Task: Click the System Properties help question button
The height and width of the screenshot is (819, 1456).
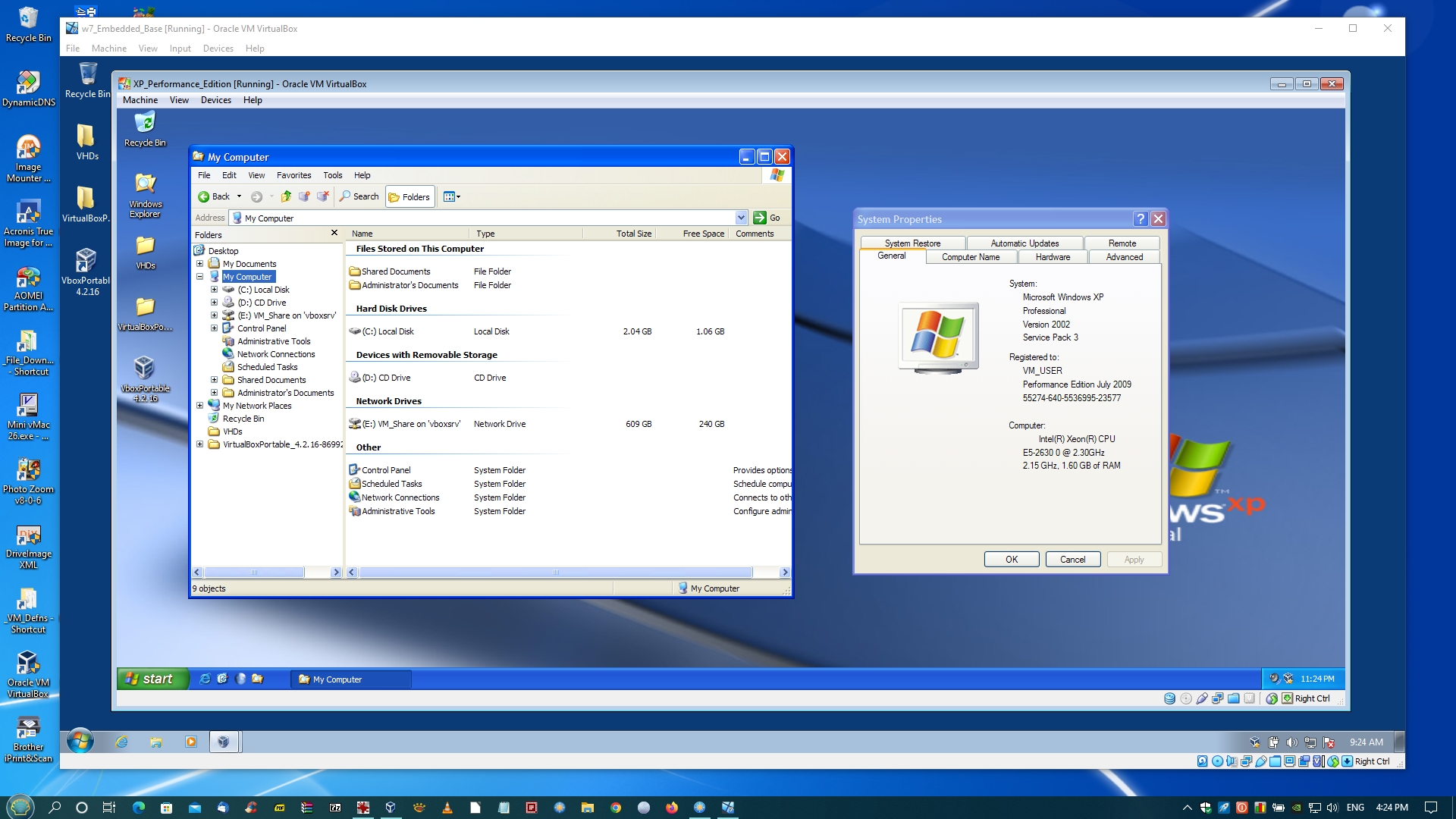Action: coord(1141,219)
